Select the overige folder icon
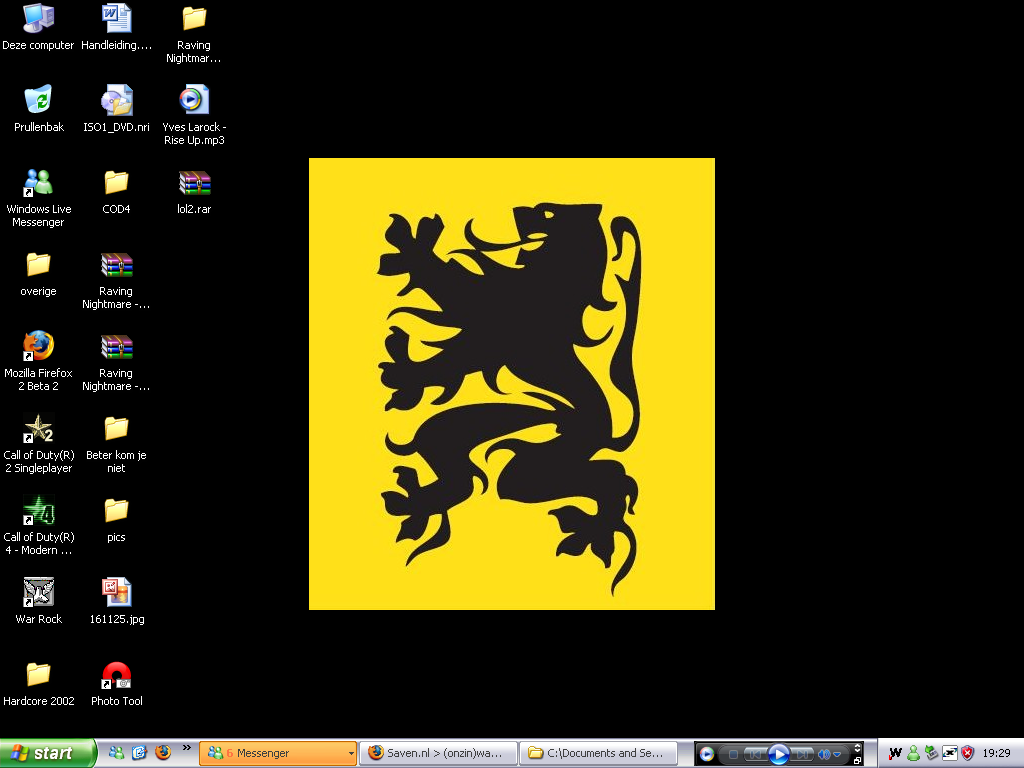The image size is (1024, 768). pyautogui.click(x=39, y=274)
